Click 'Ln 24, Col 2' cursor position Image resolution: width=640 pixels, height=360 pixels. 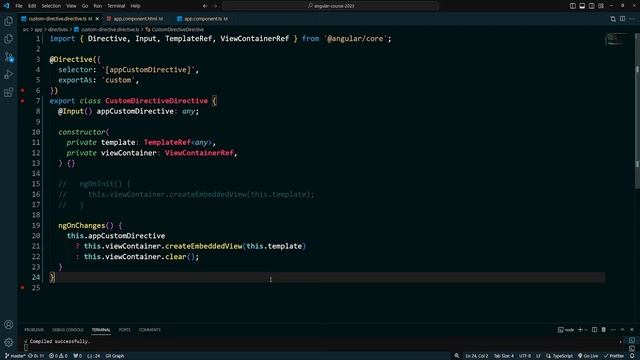[476, 356]
